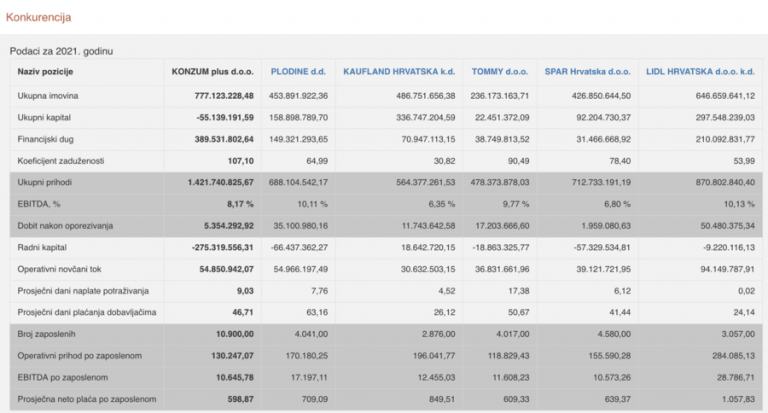Open SPAR Hrvatska d.o.o. company page

(x=587, y=72)
